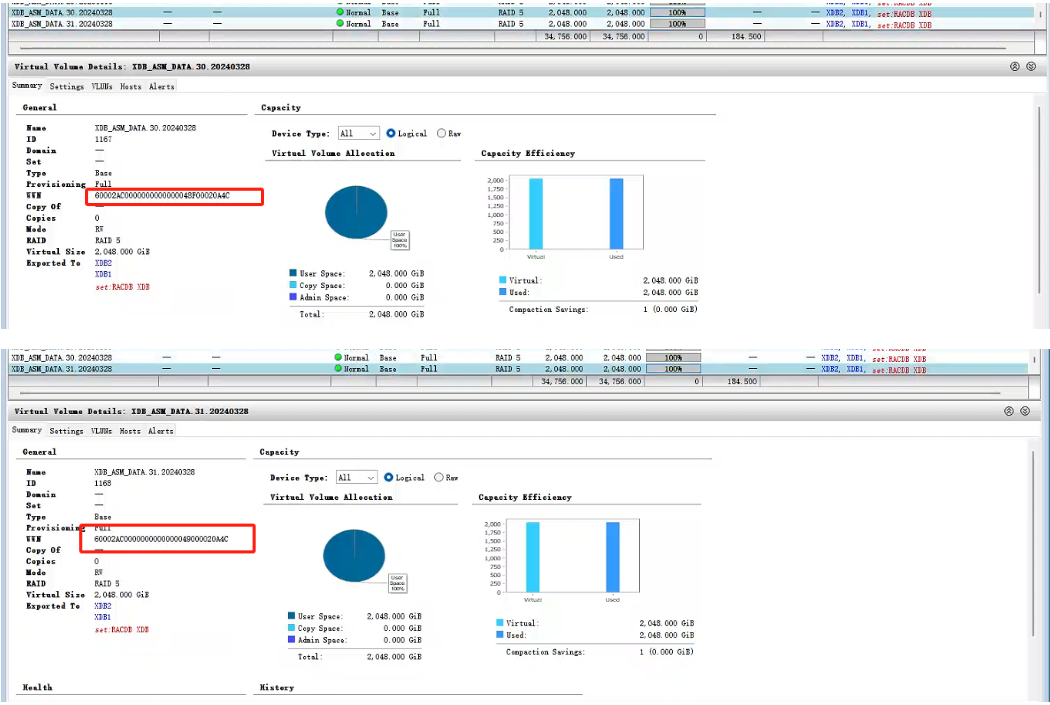This screenshot has width=1050, height=705.
Task: Open the VLUNs tab of the DATA.31 details
Action: [x=102, y=430]
